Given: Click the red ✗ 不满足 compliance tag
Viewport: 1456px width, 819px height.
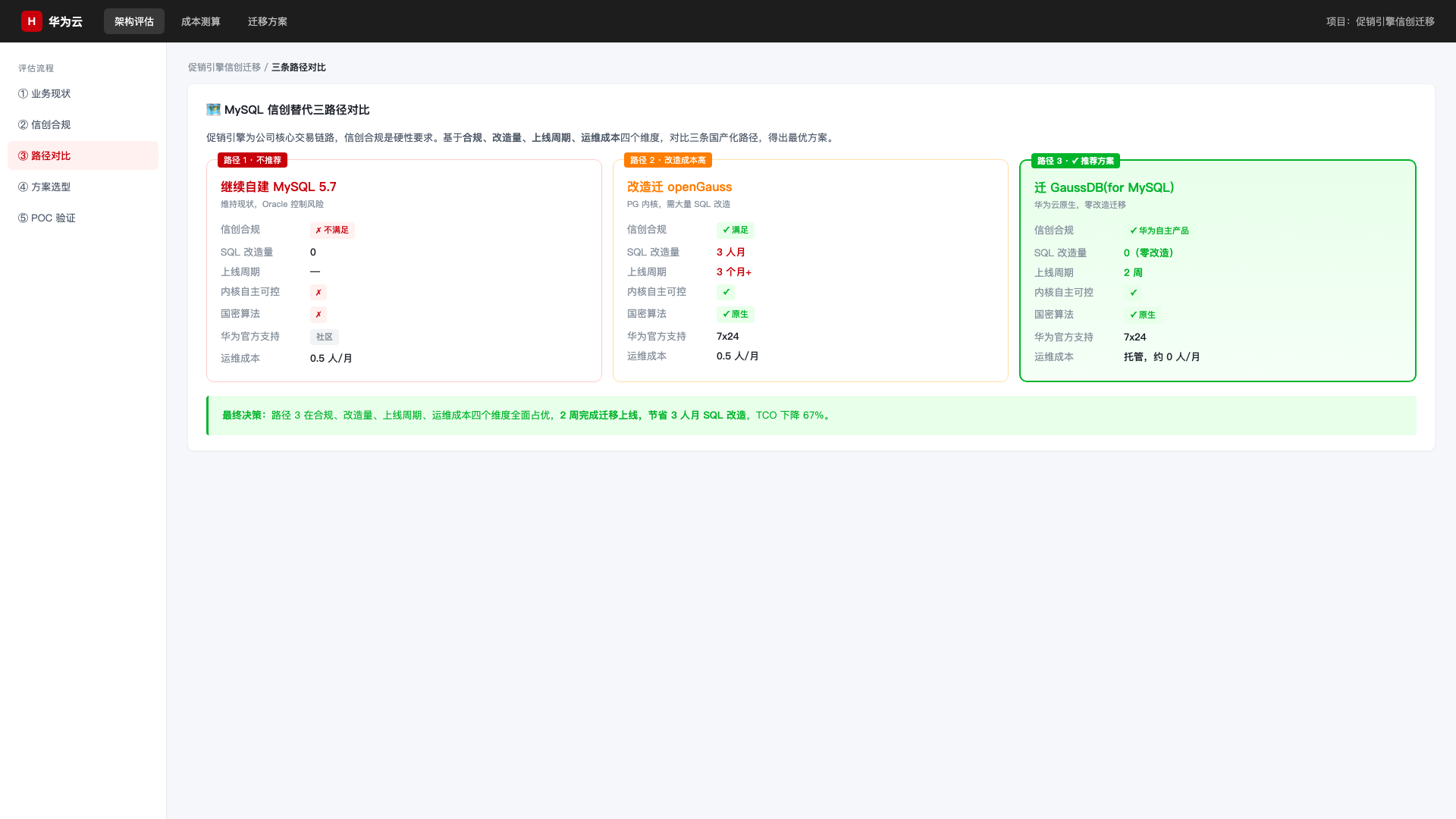Looking at the screenshot, I should (x=332, y=230).
